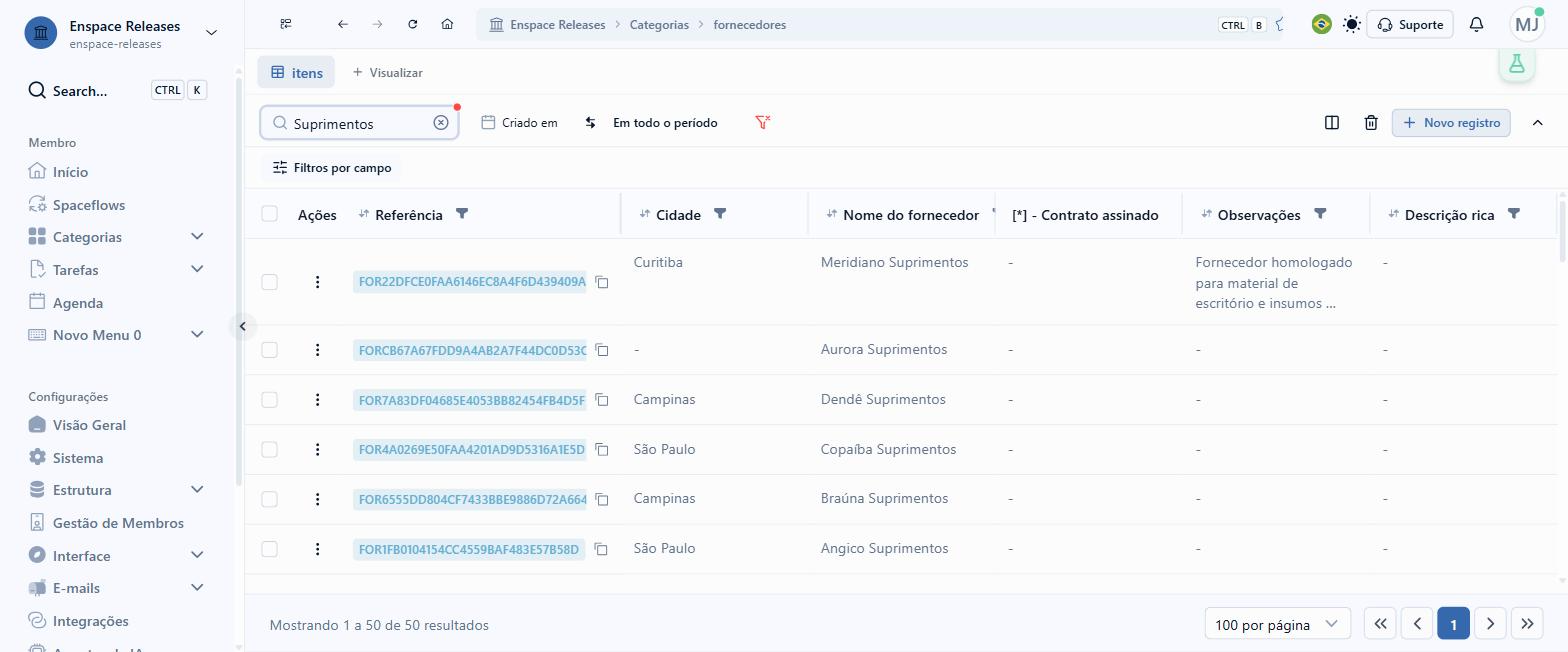The height and width of the screenshot is (652, 1568).
Task: Copy Aurora Suprimentos reference code
Action: point(602,350)
